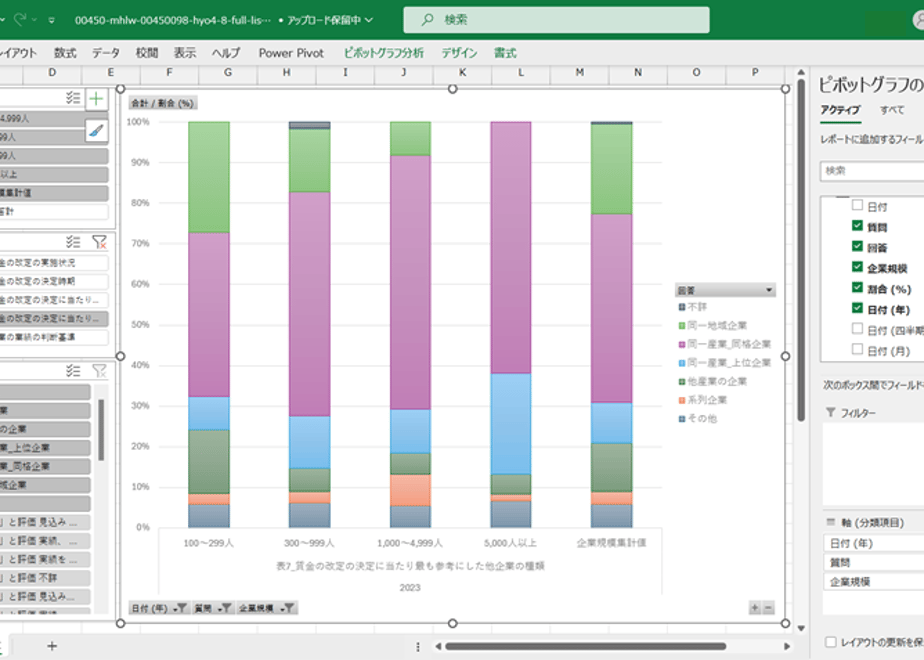Click the field list 検索 box
This screenshot has height=660, width=924.
872,171
